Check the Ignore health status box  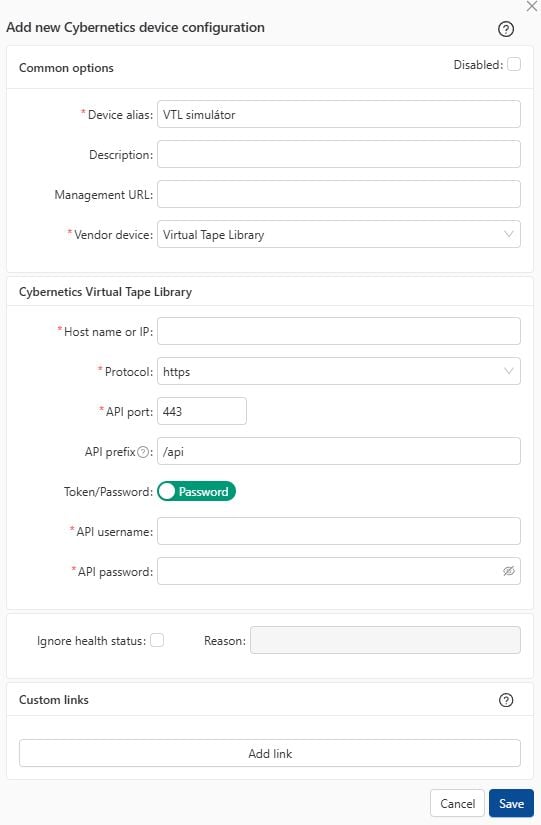coord(157,640)
